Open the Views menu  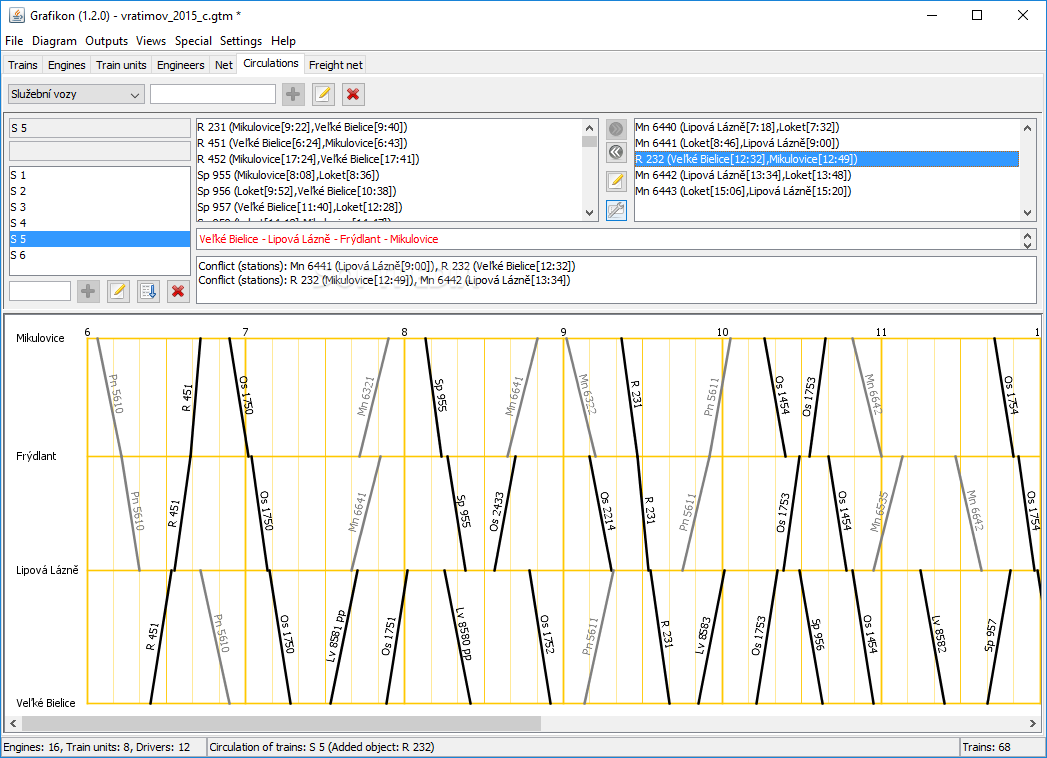151,41
